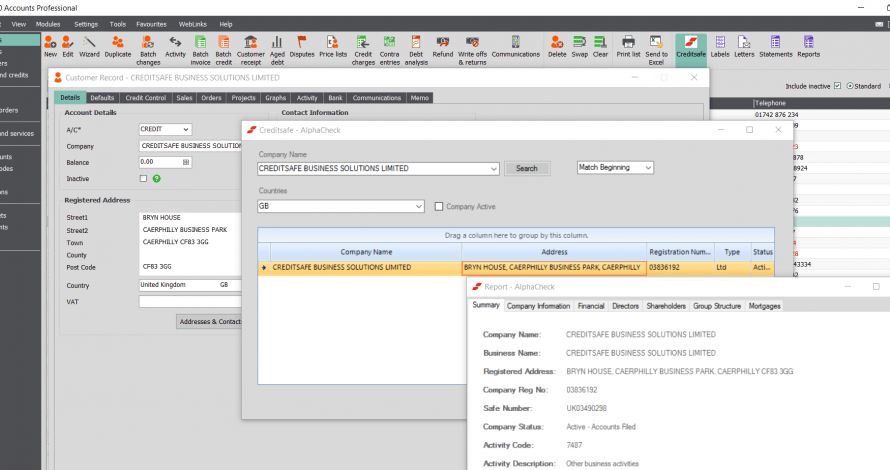
Task: Click the Delete customer icon
Action: click(x=557, y=46)
